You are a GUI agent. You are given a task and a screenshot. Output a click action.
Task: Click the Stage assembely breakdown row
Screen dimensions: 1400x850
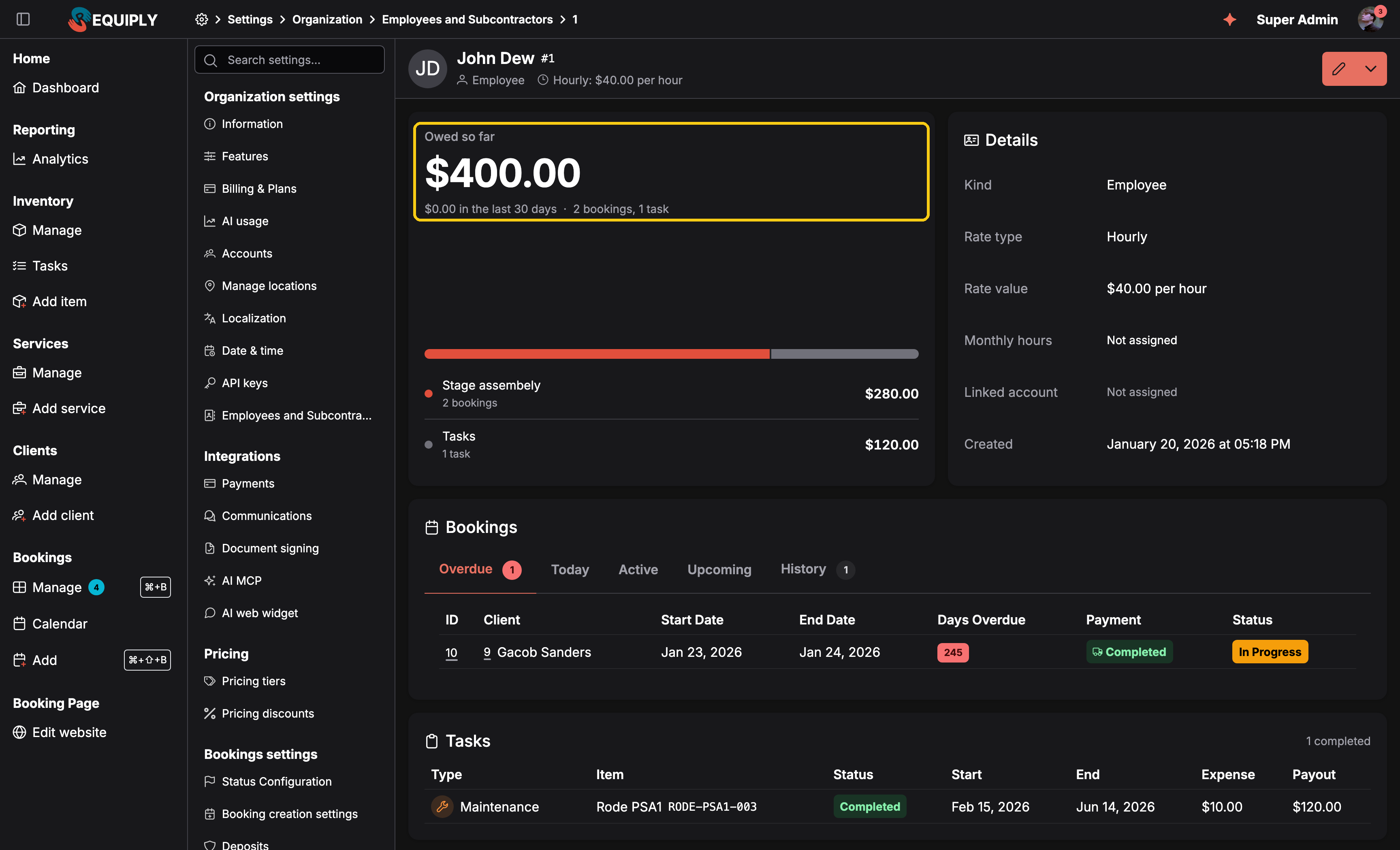[x=672, y=394]
